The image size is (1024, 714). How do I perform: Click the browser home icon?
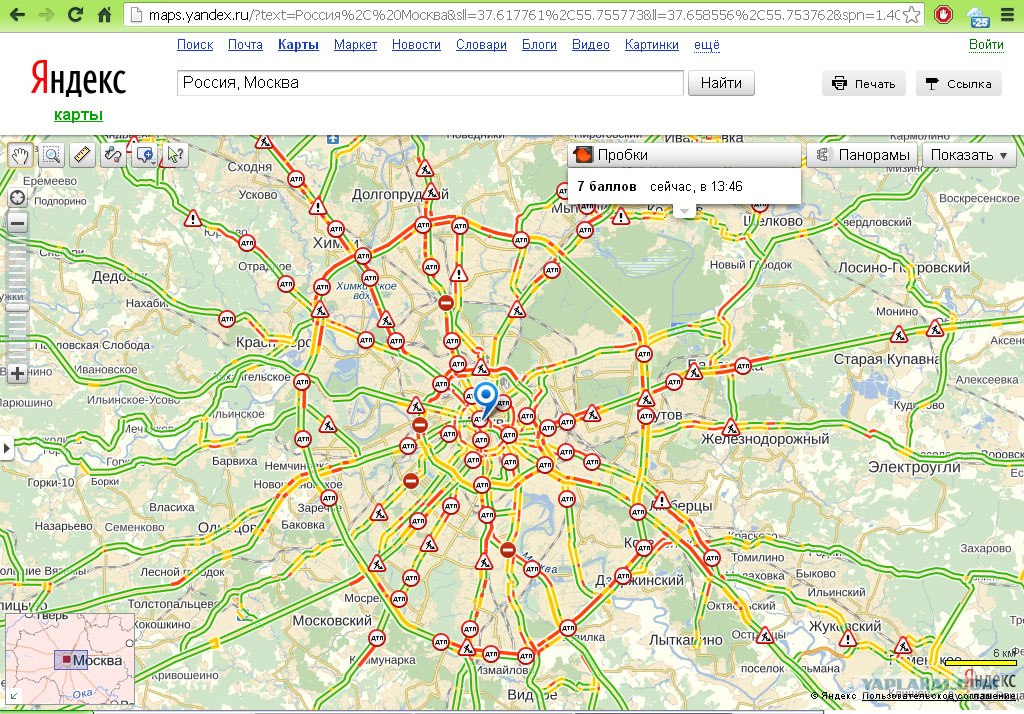(x=104, y=14)
